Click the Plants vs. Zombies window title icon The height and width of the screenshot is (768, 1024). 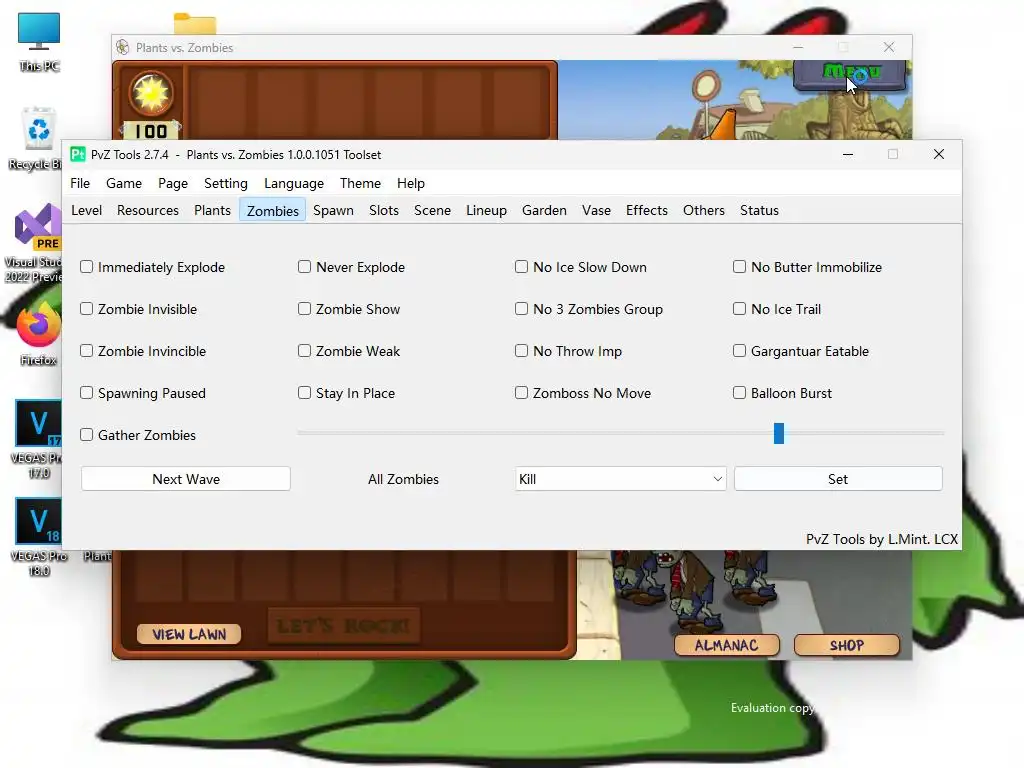point(122,47)
